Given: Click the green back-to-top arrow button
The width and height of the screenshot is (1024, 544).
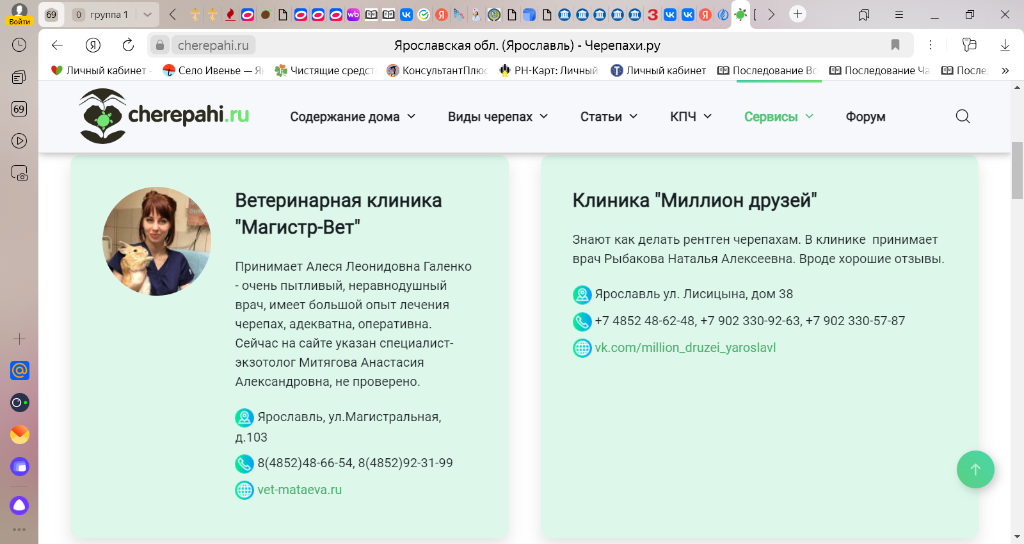Looking at the screenshot, I should click(976, 469).
